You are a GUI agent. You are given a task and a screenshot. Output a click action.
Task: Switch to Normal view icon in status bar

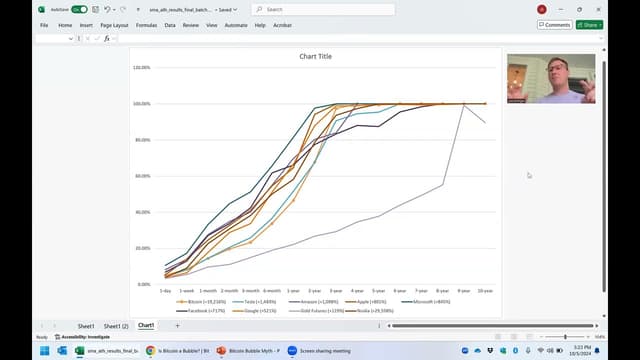pyautogui.click(x=498, y=337)
